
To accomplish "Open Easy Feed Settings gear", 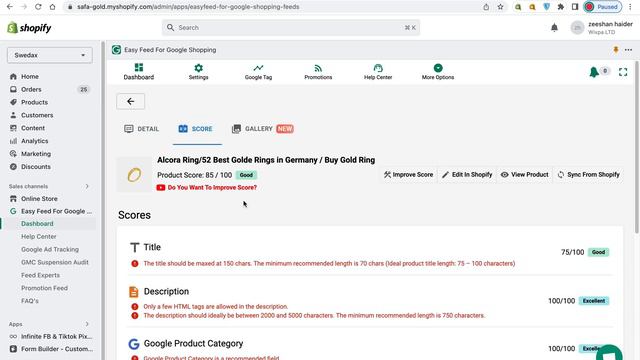I will (198, 72).
